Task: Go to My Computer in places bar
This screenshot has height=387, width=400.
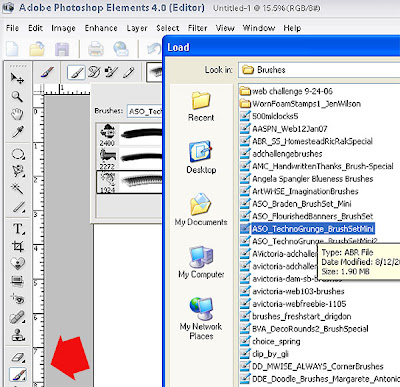Action: click(x=201, y=262)
